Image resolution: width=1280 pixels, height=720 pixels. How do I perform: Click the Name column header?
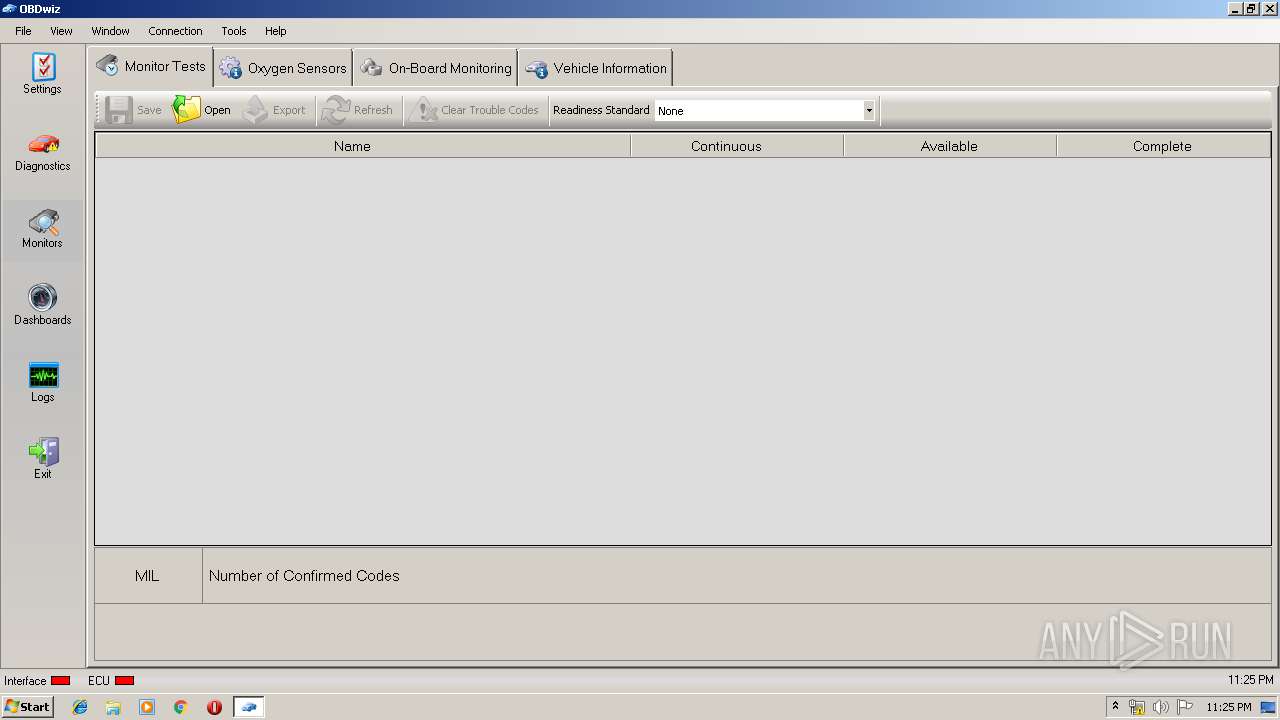[363, 146]
